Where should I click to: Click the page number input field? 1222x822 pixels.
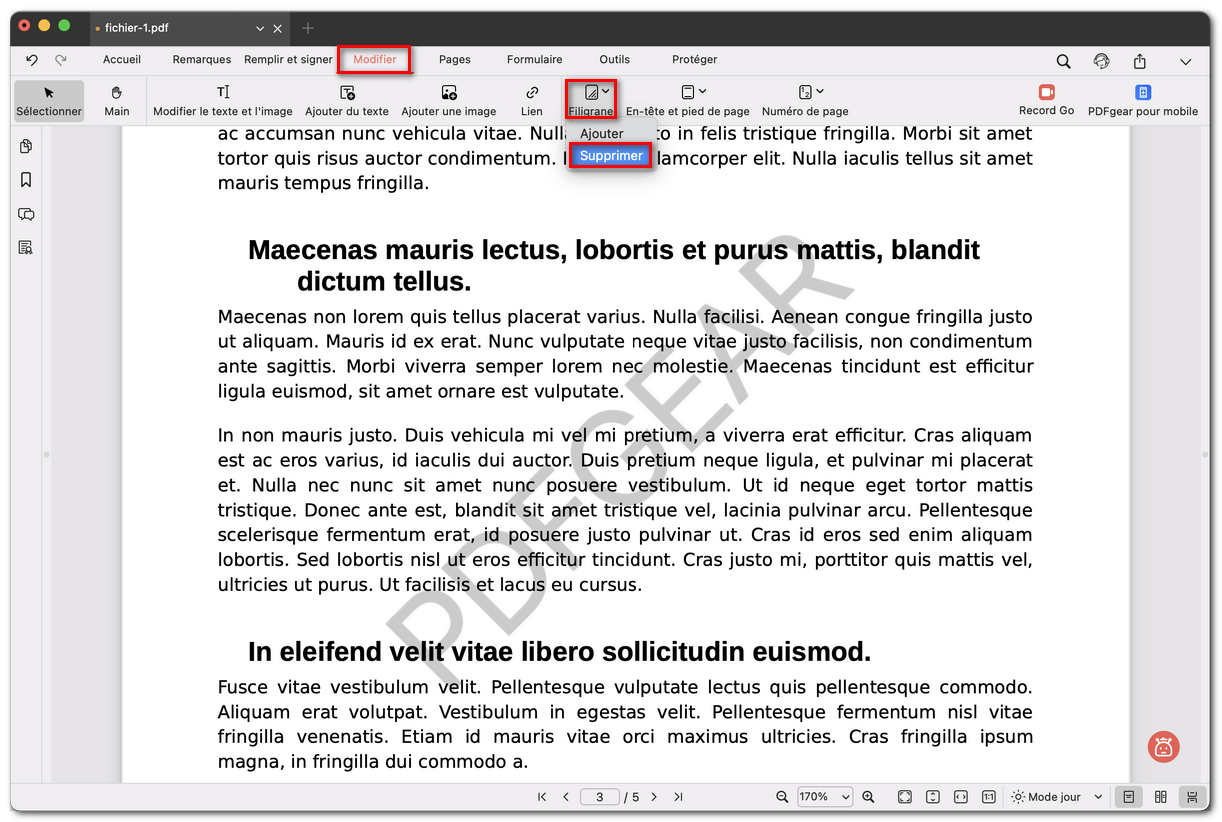tap(599, 797)
